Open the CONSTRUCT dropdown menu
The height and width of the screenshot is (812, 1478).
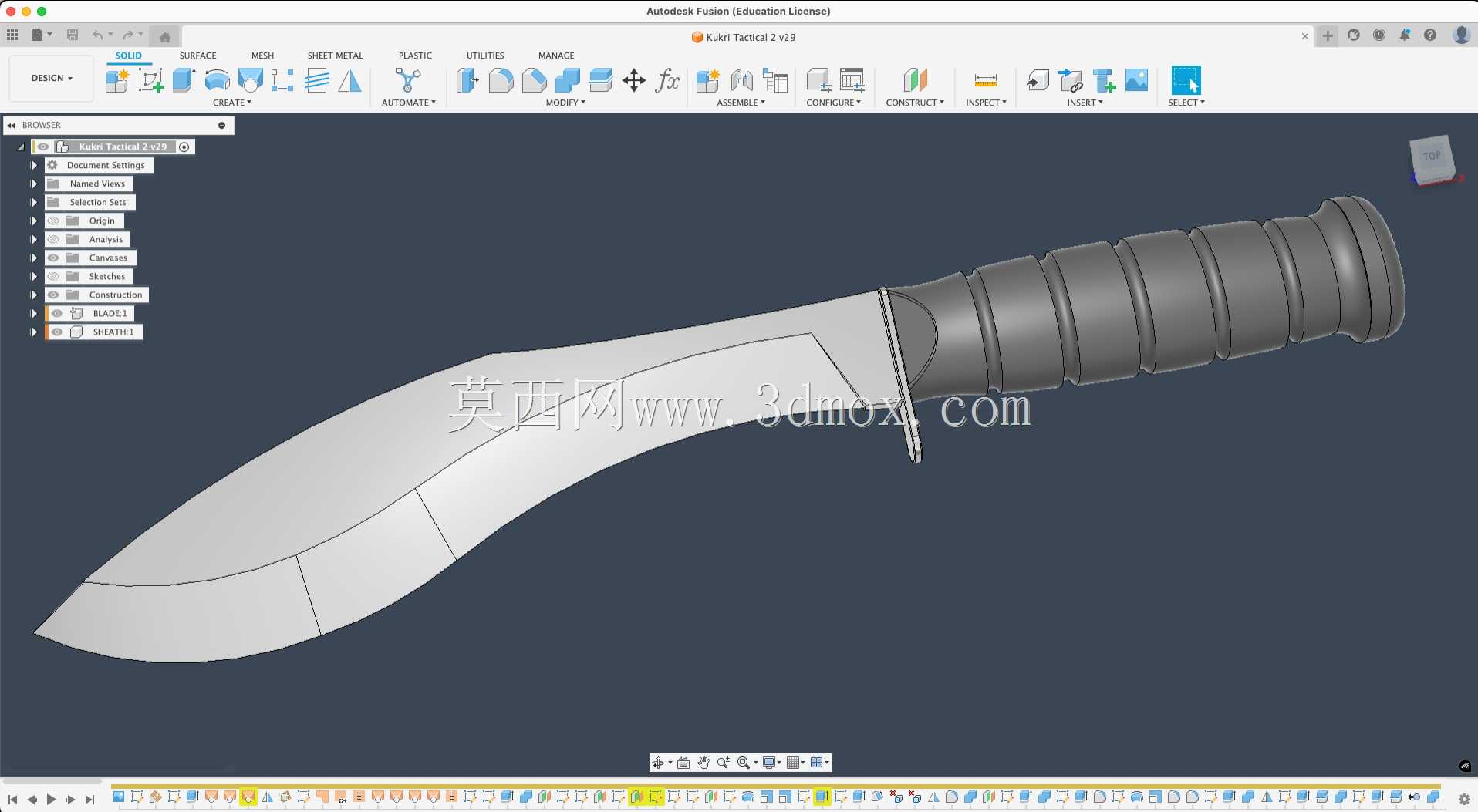(x=915, y=103)
